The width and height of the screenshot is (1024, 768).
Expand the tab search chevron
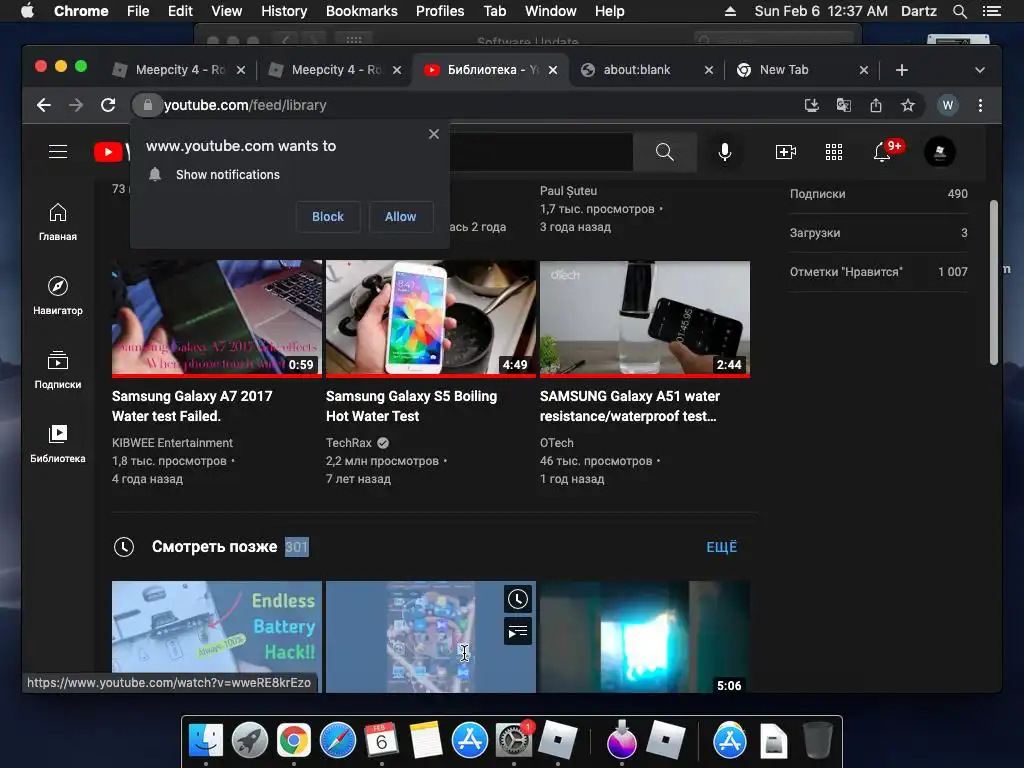[x=980, y=70]
